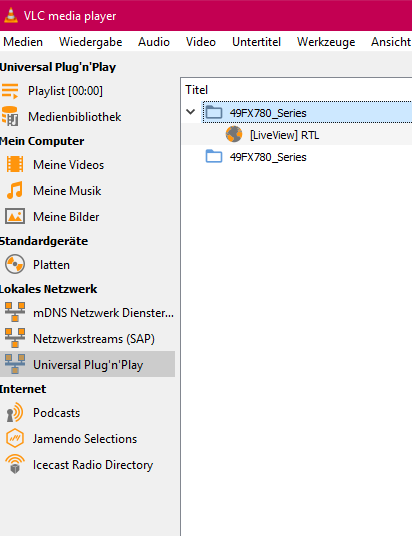The image size is (412, 536).
Task: Select Meine Musik label
Action: click(67, 191)
